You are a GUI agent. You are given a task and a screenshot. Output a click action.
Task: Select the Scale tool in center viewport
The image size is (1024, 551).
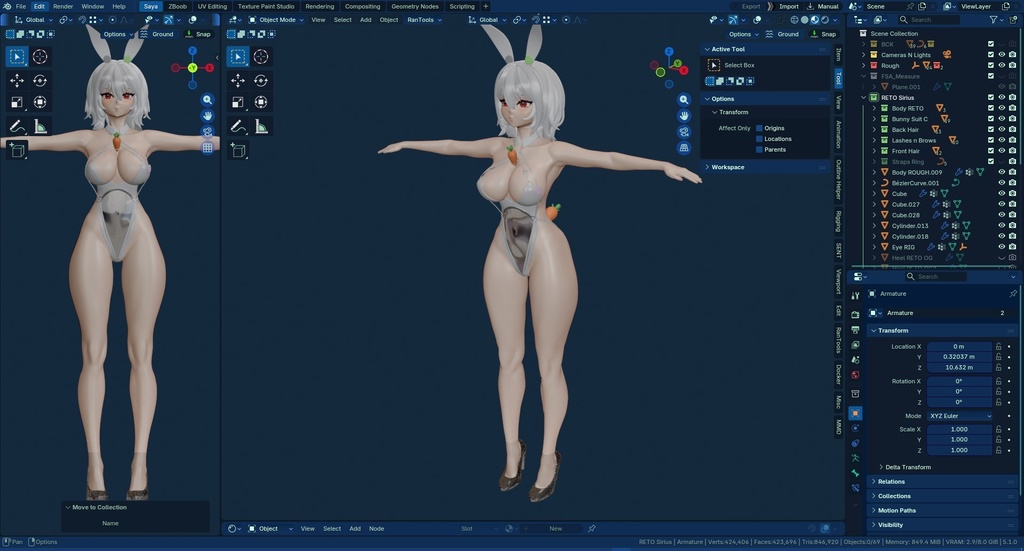point(238,102)
